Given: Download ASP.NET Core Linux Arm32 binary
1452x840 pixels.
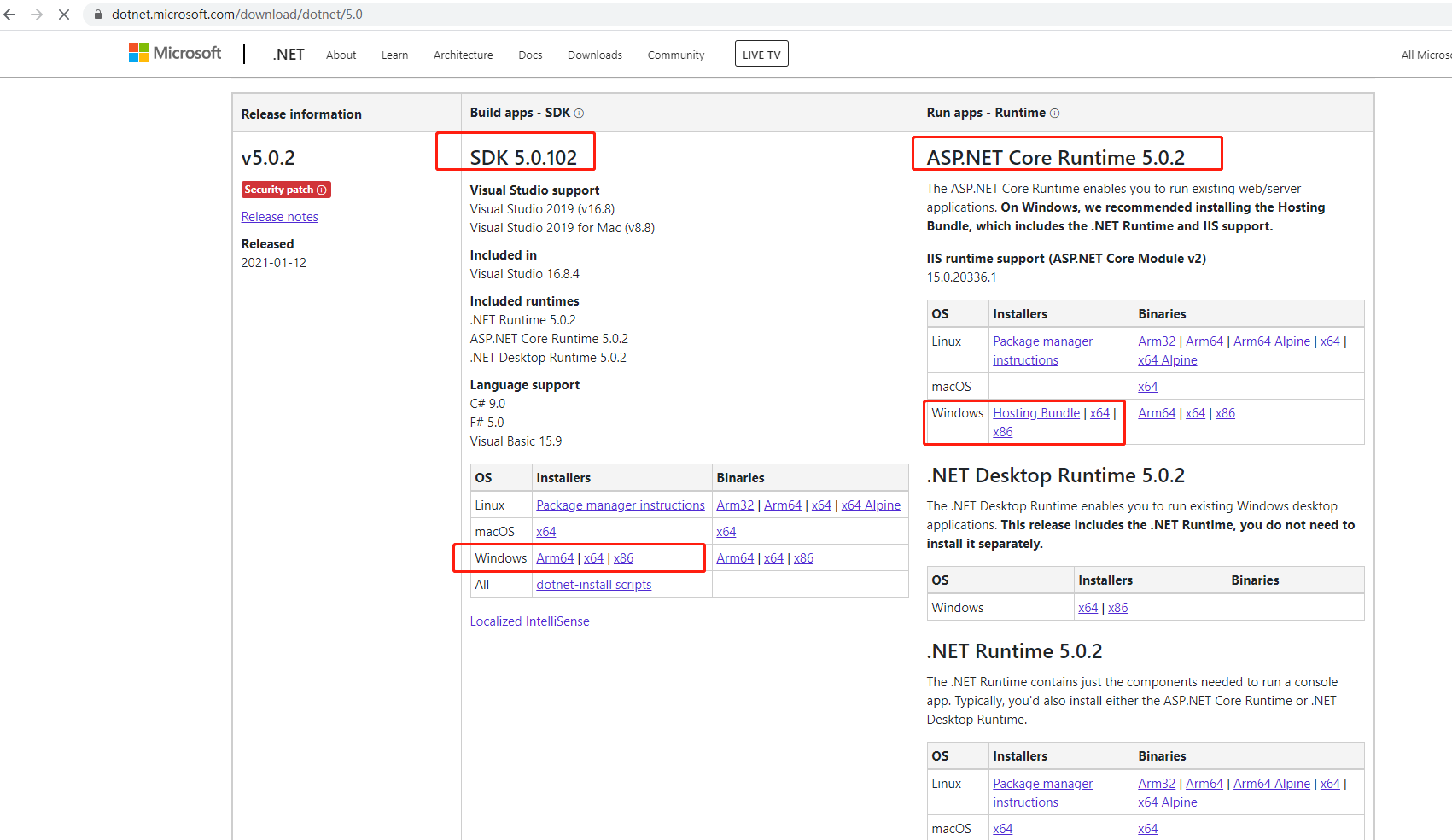Looking at the screenshot, I should (1157, 341).
